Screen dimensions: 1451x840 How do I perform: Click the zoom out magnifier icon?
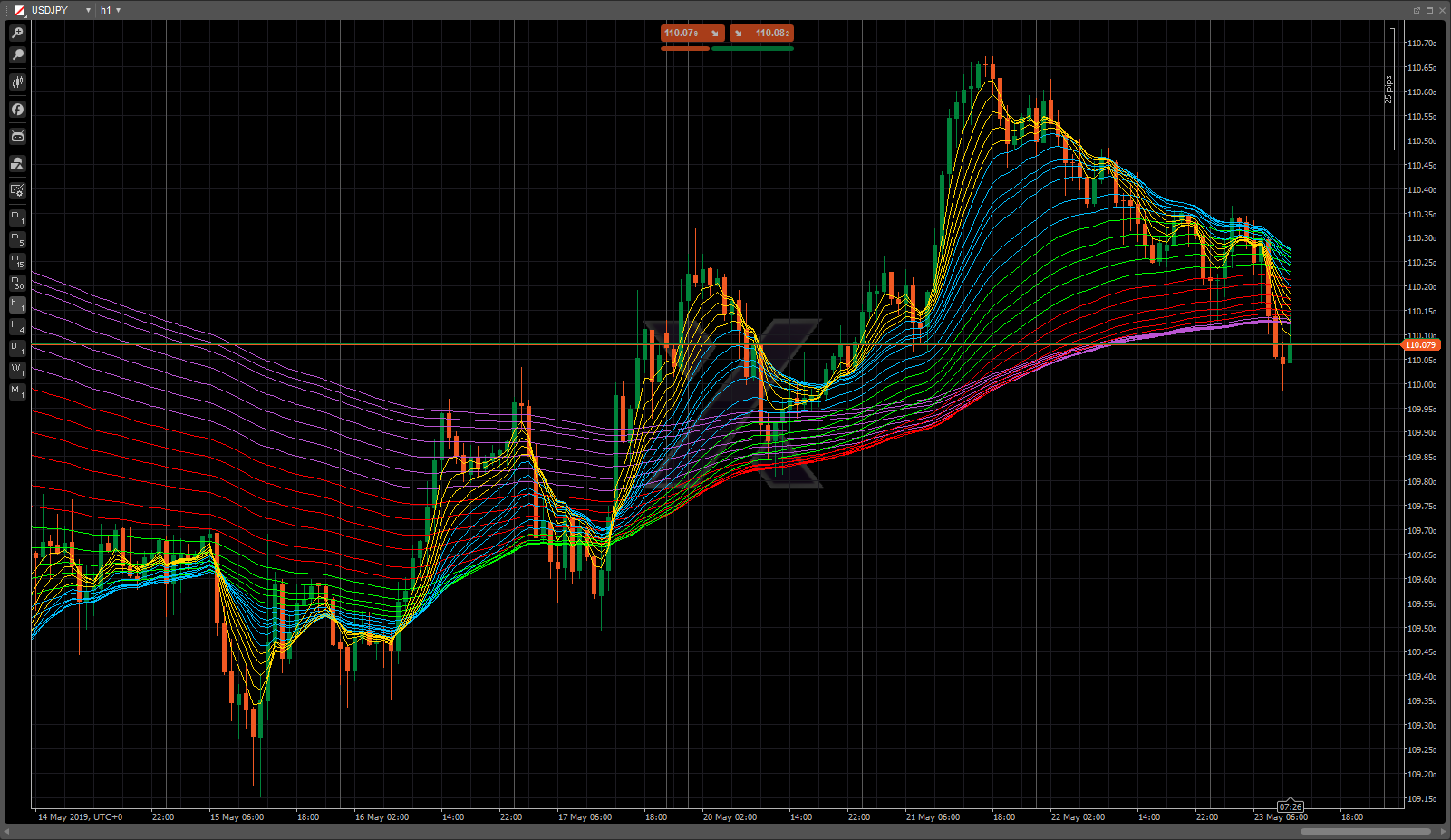pyautogui.click(x=17, y=55)
